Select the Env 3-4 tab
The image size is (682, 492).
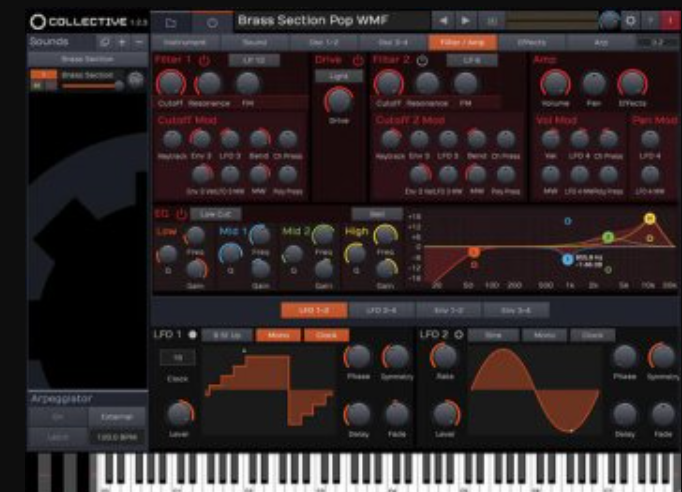click(516, 310)
